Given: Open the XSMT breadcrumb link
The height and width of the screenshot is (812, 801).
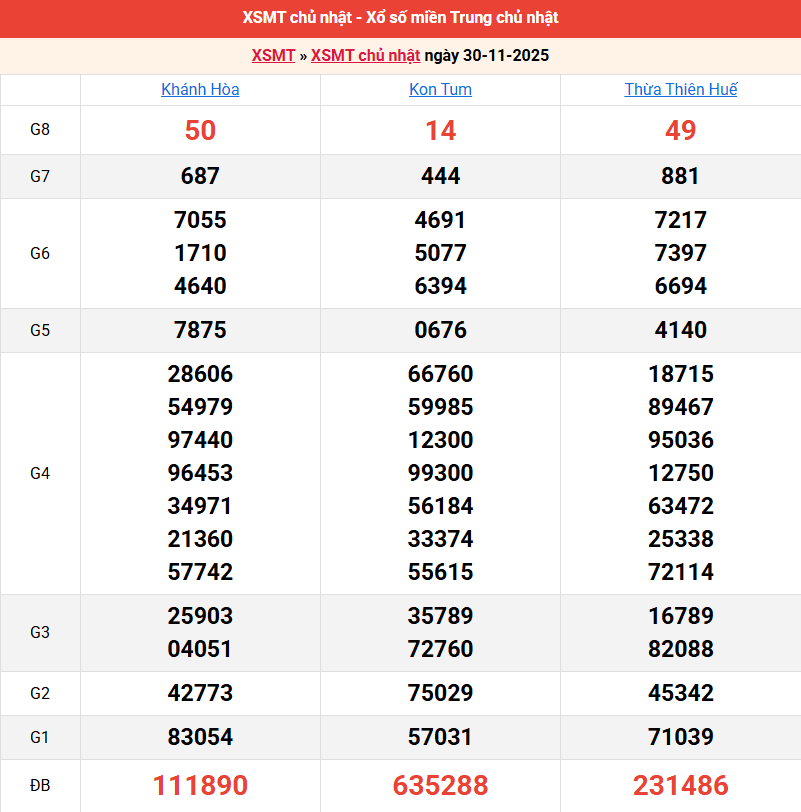Looking at the screenshot, I should 273,55.
